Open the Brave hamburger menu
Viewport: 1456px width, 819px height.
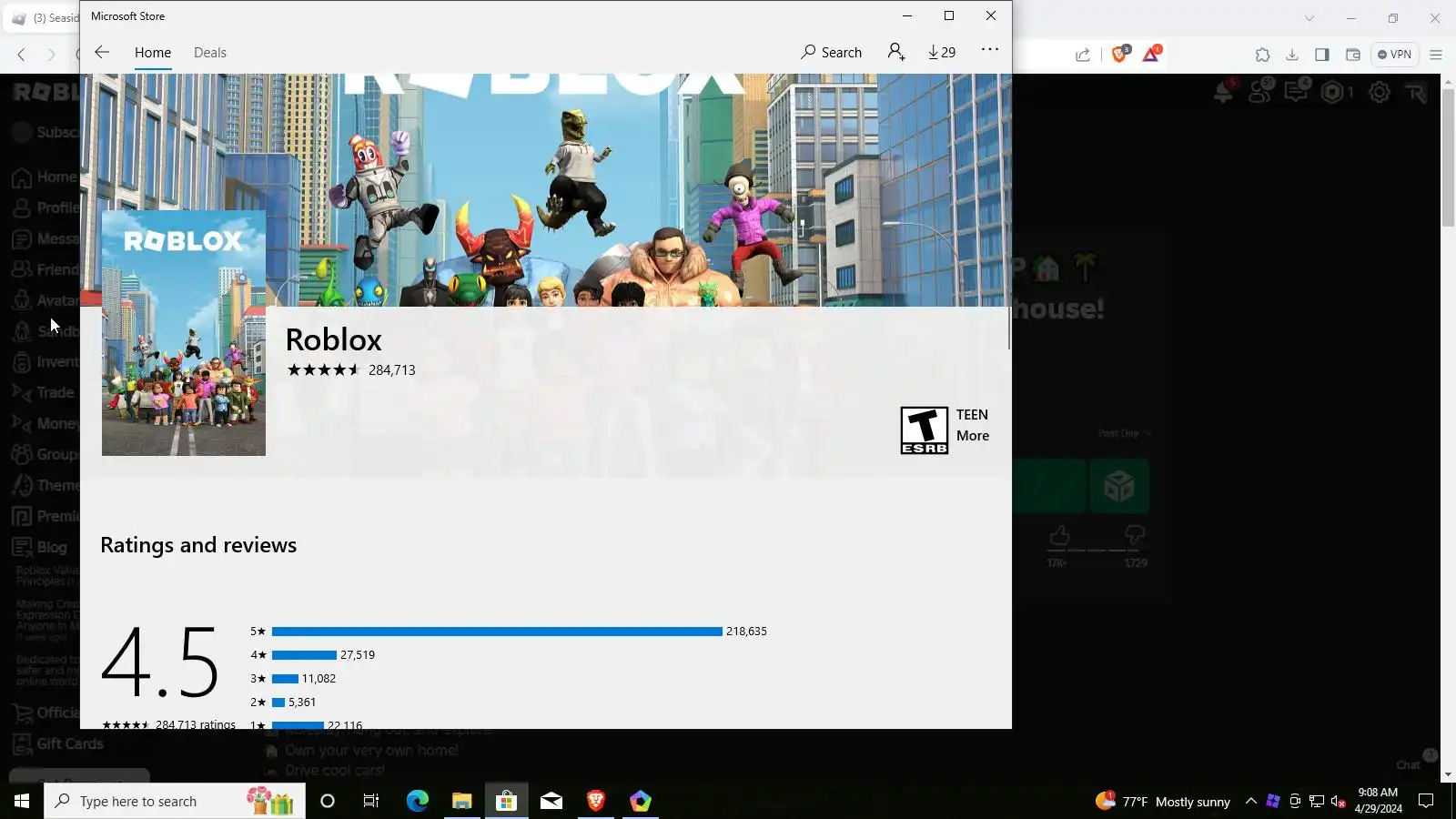pos(1436,55)
